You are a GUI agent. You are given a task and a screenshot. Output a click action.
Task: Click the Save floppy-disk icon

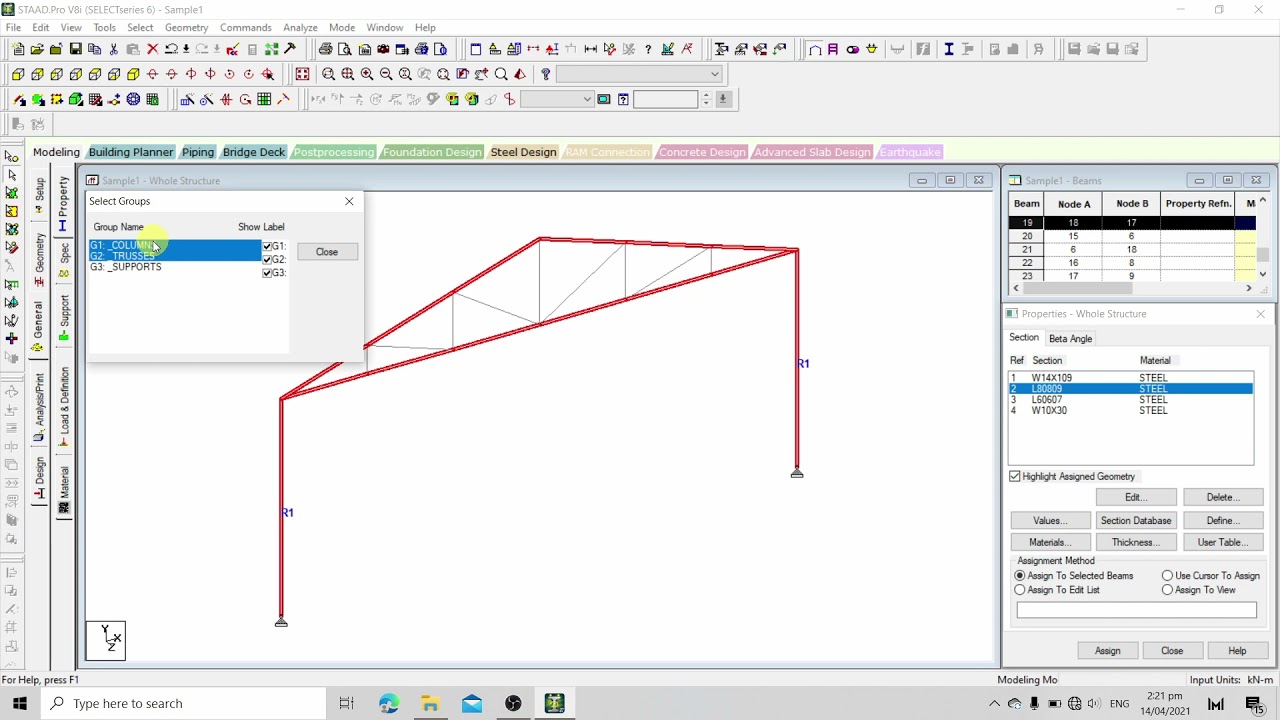(75, 49)
